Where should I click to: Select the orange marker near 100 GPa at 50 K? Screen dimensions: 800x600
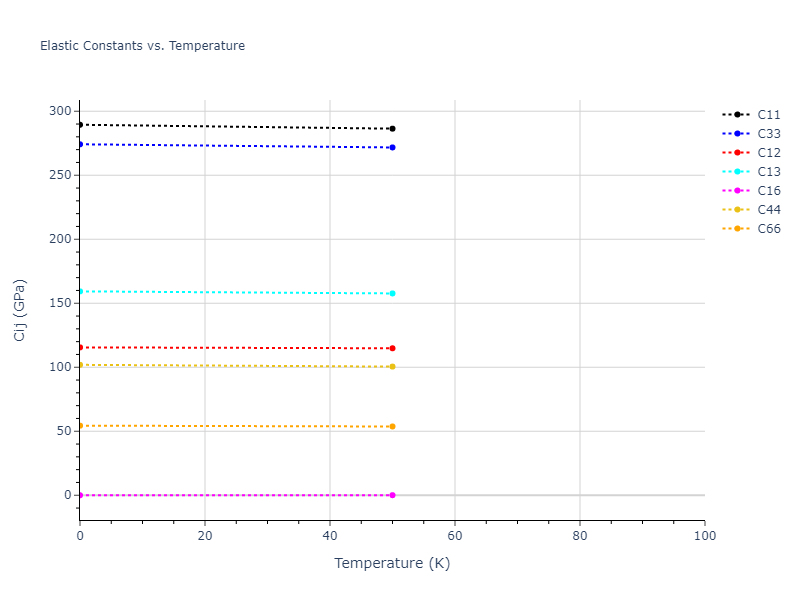coord(392,367)
